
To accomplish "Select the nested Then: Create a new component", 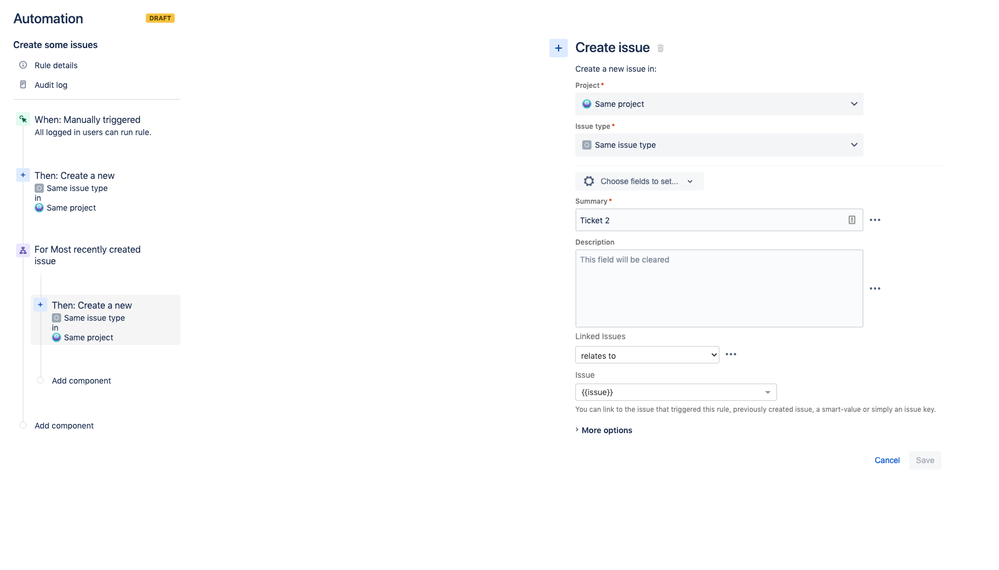I will (106, 320).
